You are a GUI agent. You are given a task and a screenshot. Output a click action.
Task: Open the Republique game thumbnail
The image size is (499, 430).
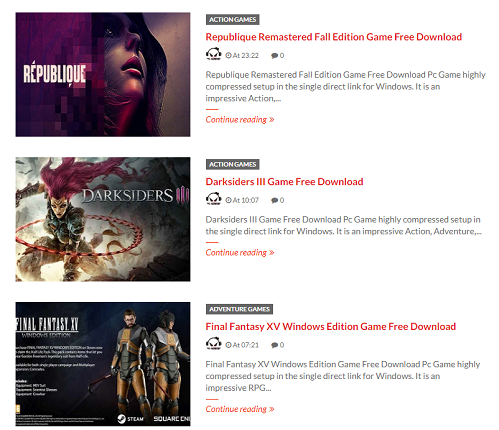103,75
